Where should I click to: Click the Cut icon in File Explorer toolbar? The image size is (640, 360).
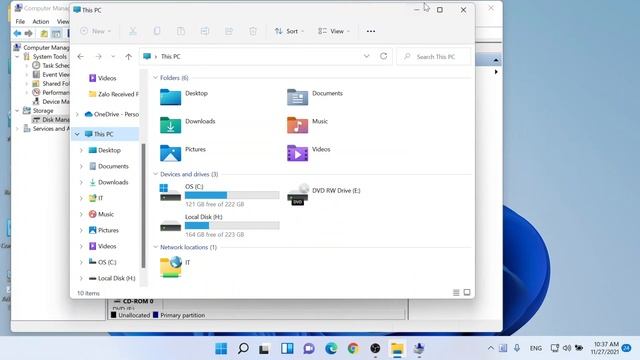click(133, 31)
